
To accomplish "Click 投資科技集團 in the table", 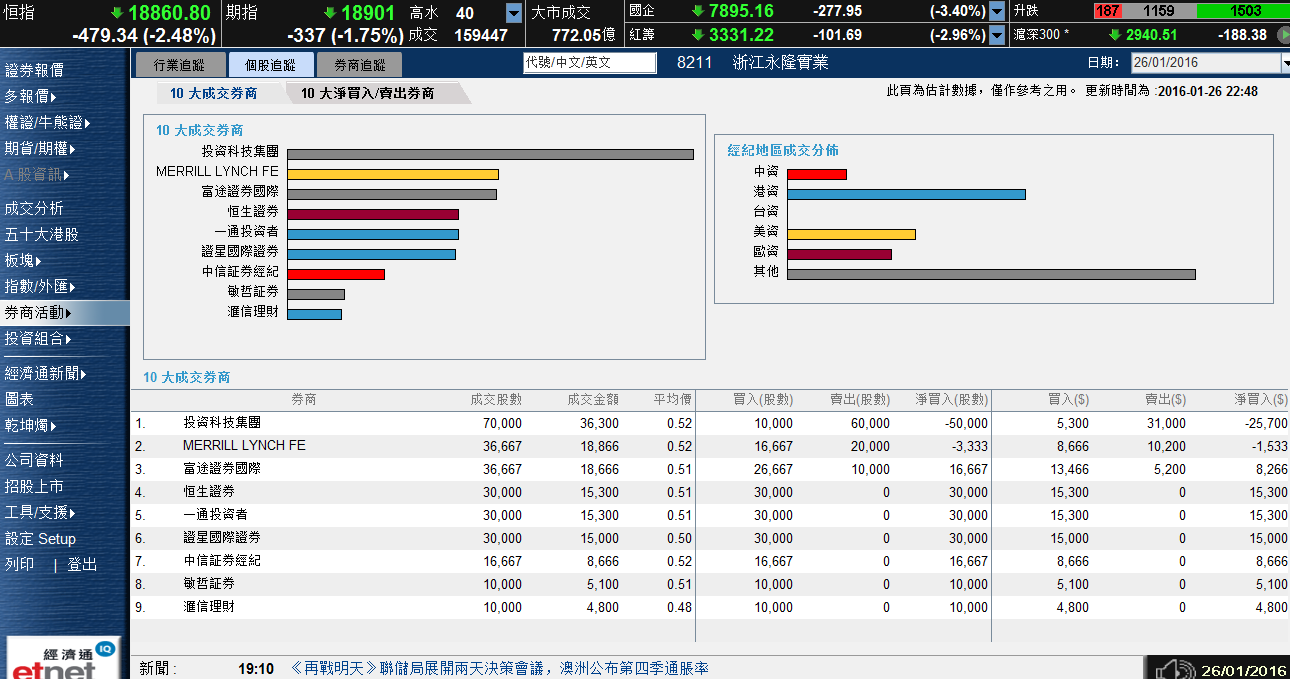I will (221, 423).
